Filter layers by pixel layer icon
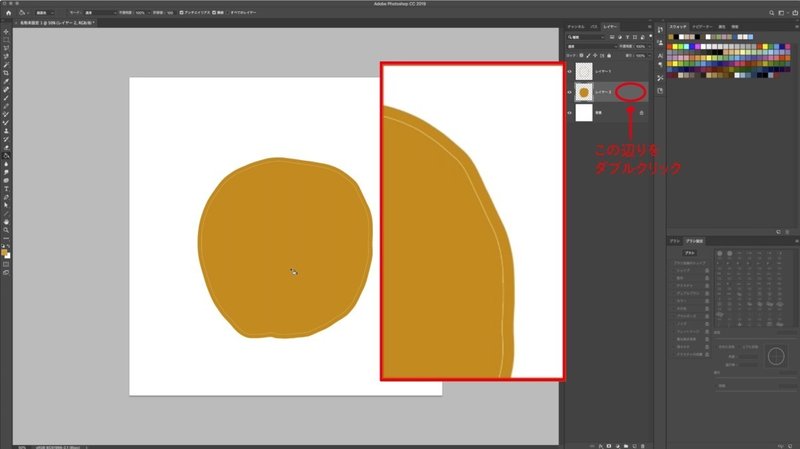Screen dimensions: 800x449 coord(612,37)
